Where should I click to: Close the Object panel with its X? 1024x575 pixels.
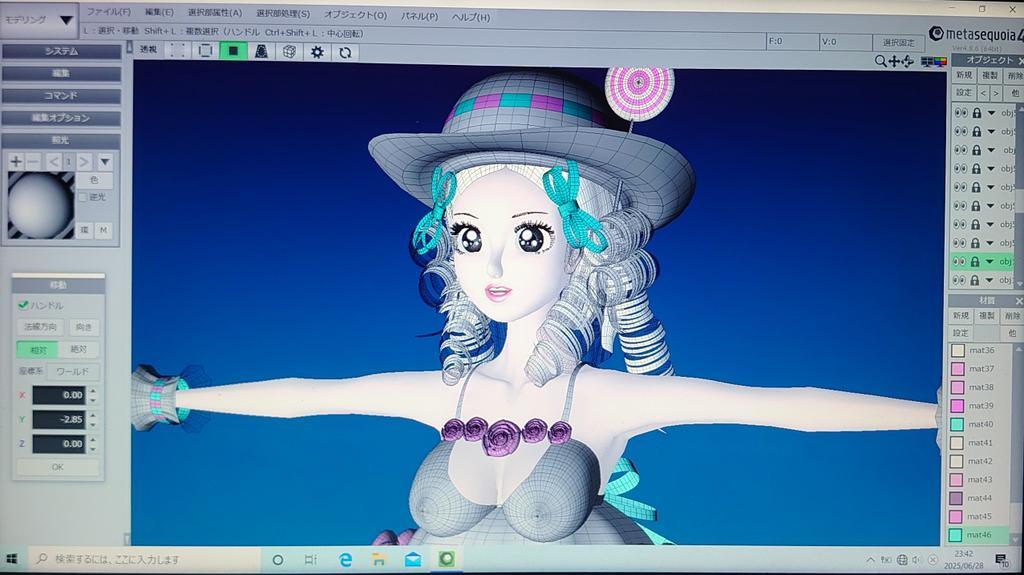1021,60
